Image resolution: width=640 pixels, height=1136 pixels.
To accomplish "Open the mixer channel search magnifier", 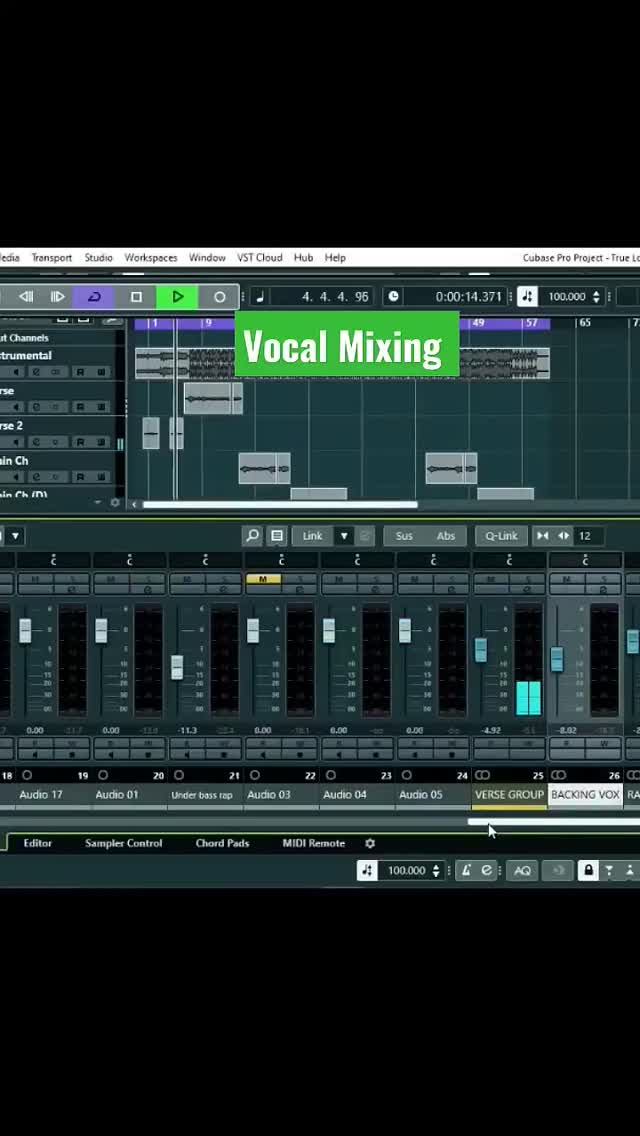I will tap(252, 535).
